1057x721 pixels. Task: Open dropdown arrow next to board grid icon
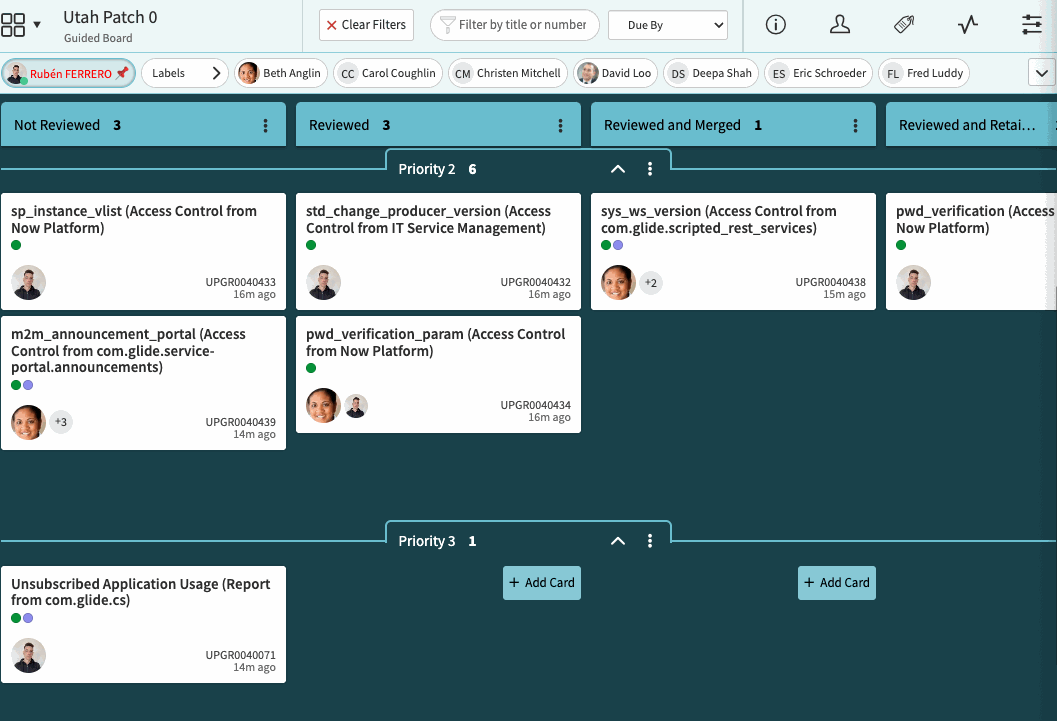(x=37, y=25)
